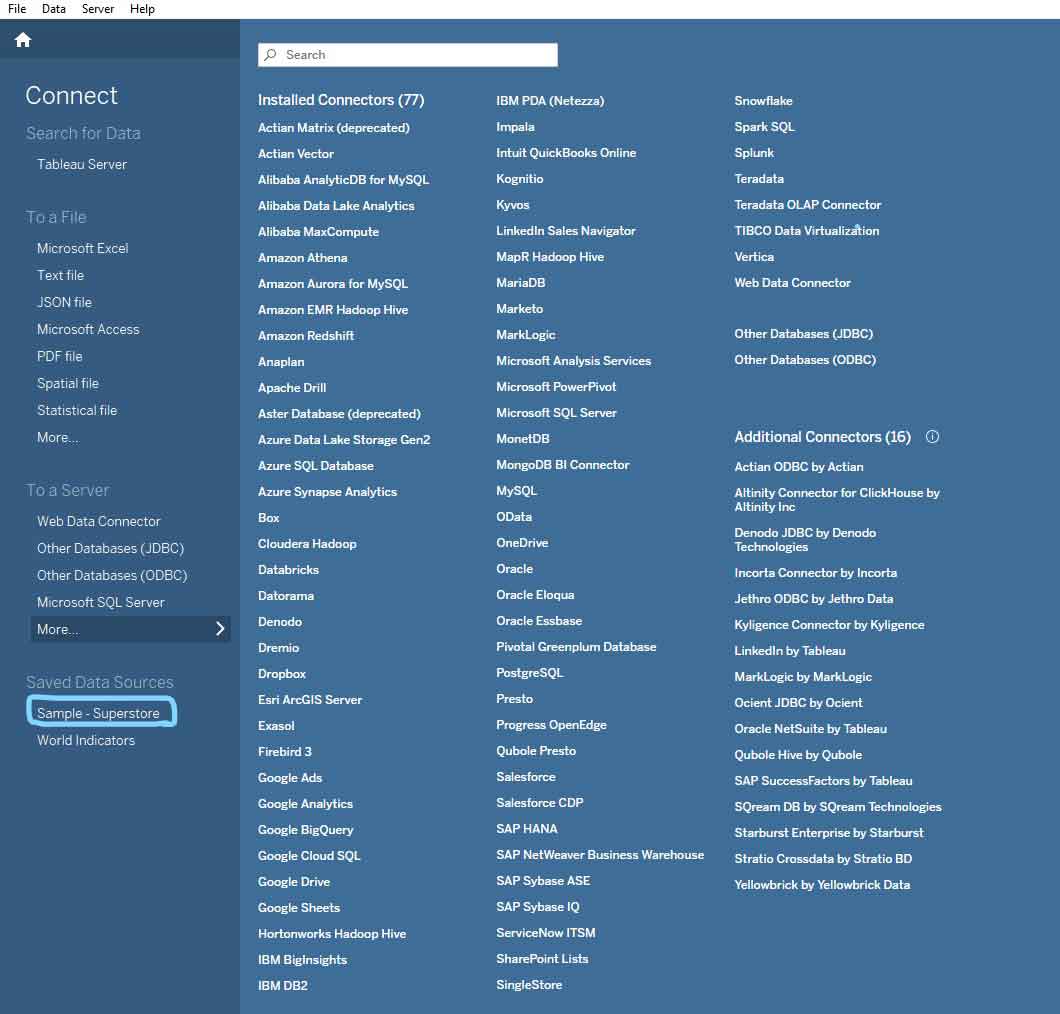Click the info icon beside Additional Connectors

(x=932, y=437)
